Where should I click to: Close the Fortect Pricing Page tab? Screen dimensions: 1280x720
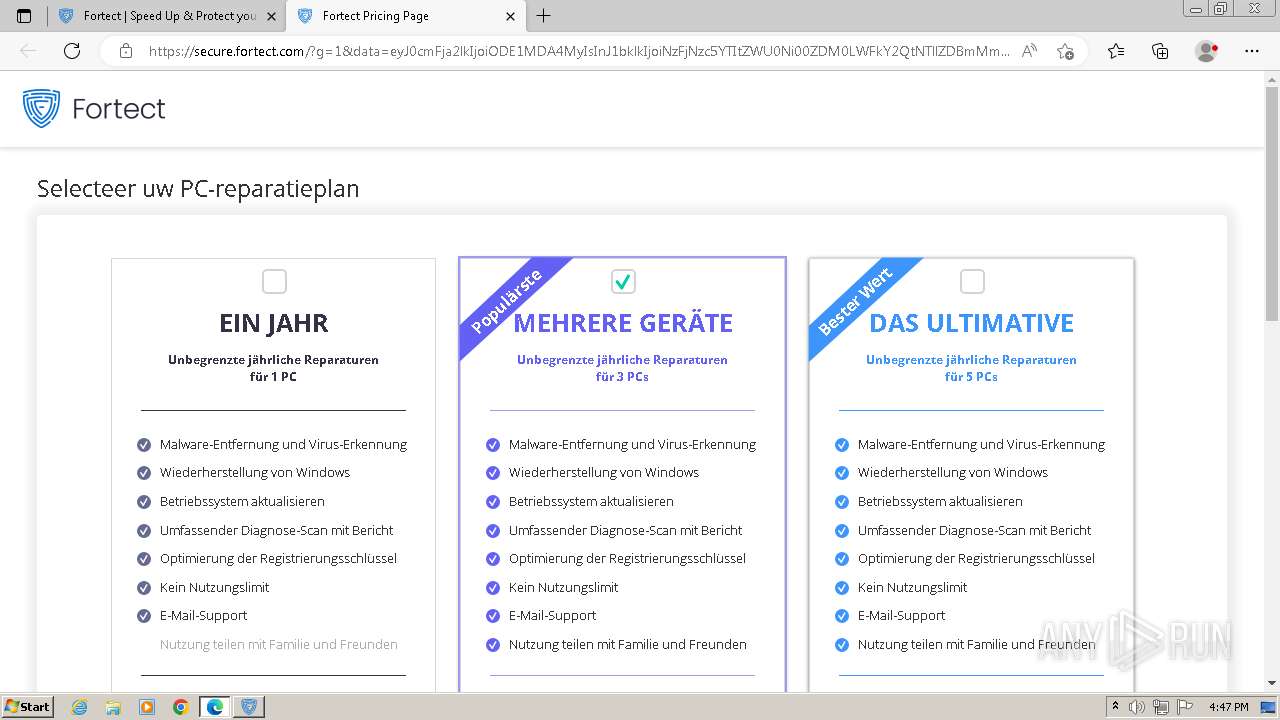tap(511, 16)
